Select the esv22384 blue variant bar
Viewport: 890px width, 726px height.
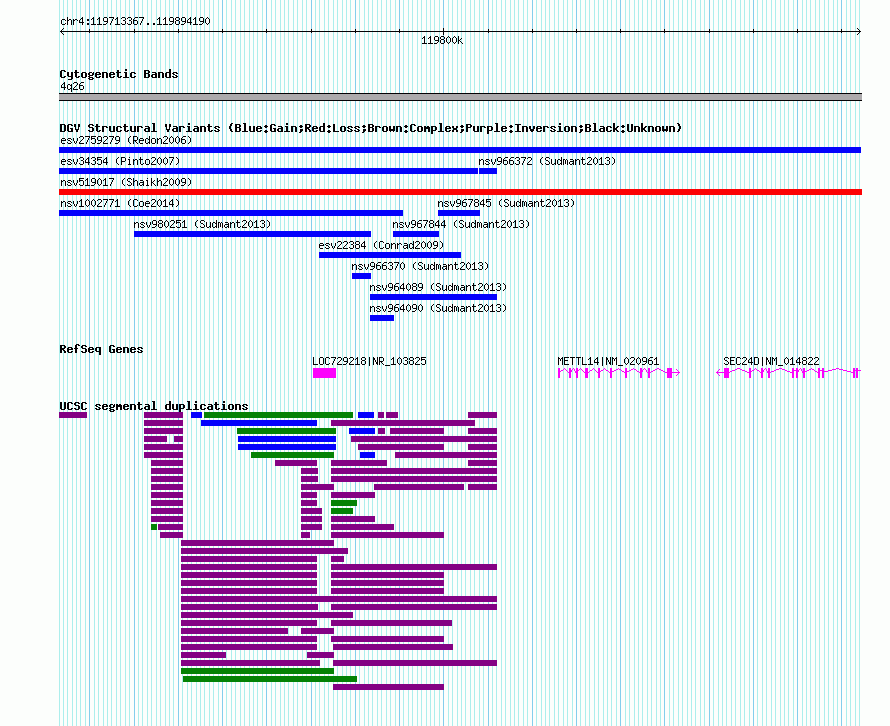pyautogui.click(x=390, y=255)
